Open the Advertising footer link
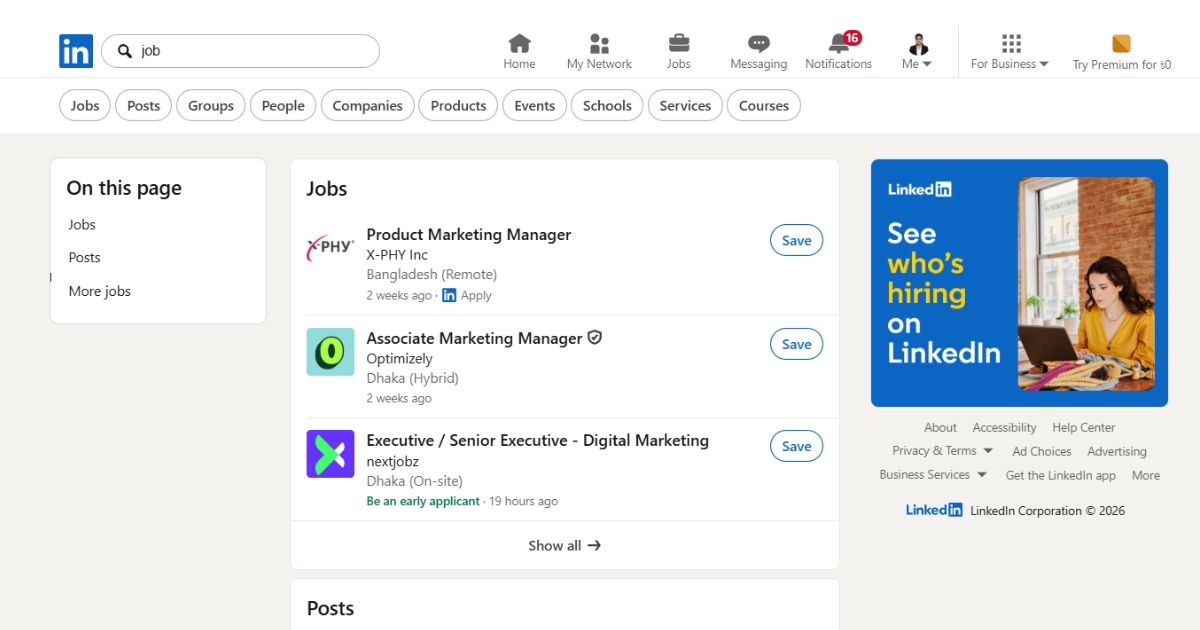This screenshot has width=1200, height=630. (1117, 452)
